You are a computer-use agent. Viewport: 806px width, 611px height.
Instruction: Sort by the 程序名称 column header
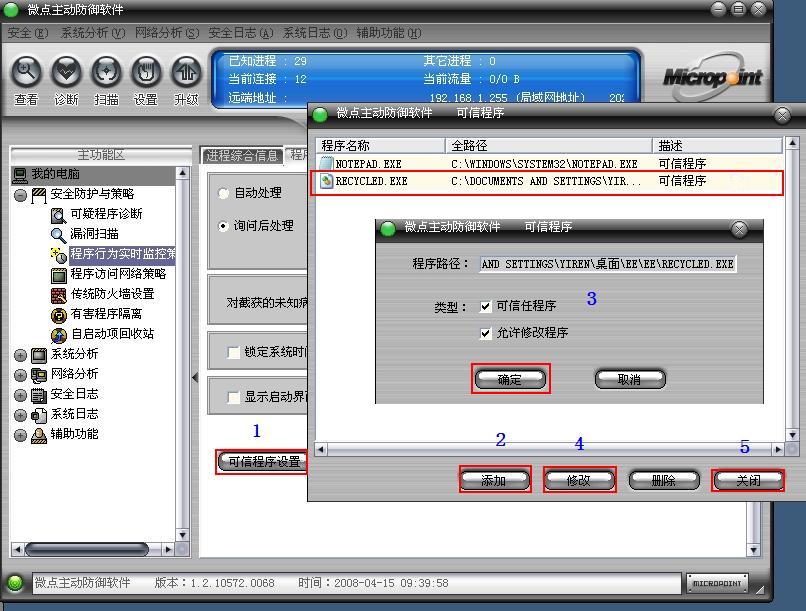point(380,145)
